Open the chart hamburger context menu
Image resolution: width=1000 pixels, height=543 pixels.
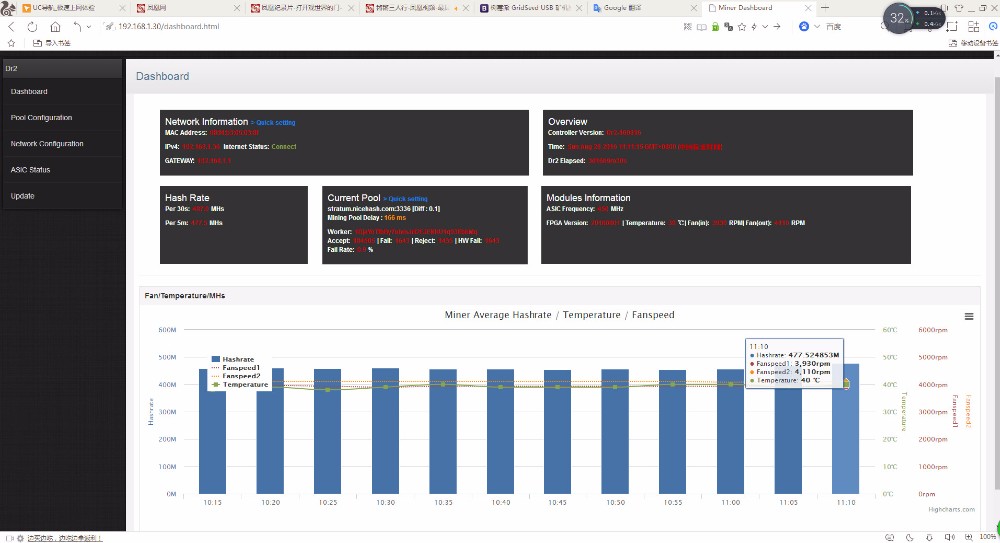pyautogui.click(x=968, y=316)
